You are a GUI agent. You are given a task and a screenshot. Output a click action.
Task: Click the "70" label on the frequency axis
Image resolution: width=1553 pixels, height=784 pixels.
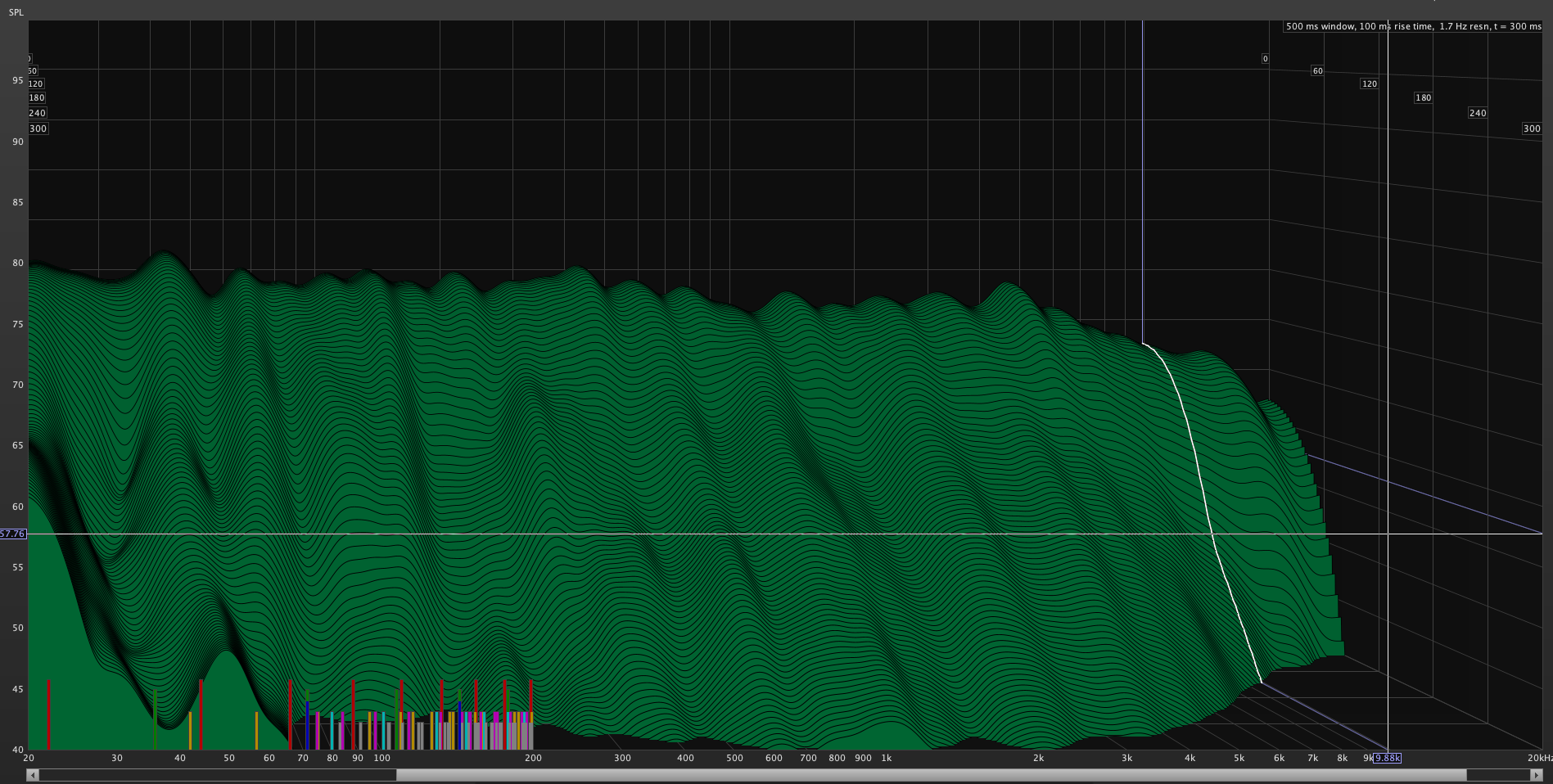[x=303, y=758]
